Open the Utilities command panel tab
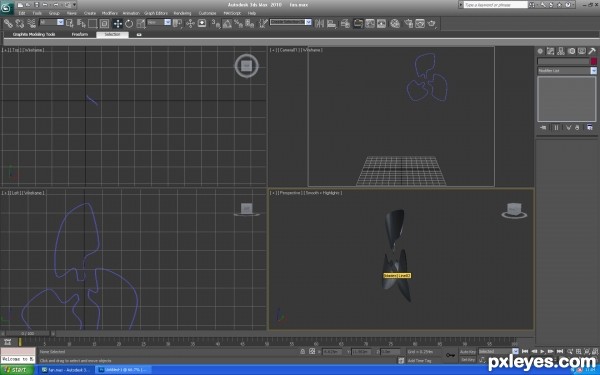600x375 pixels. pos(592,51)
